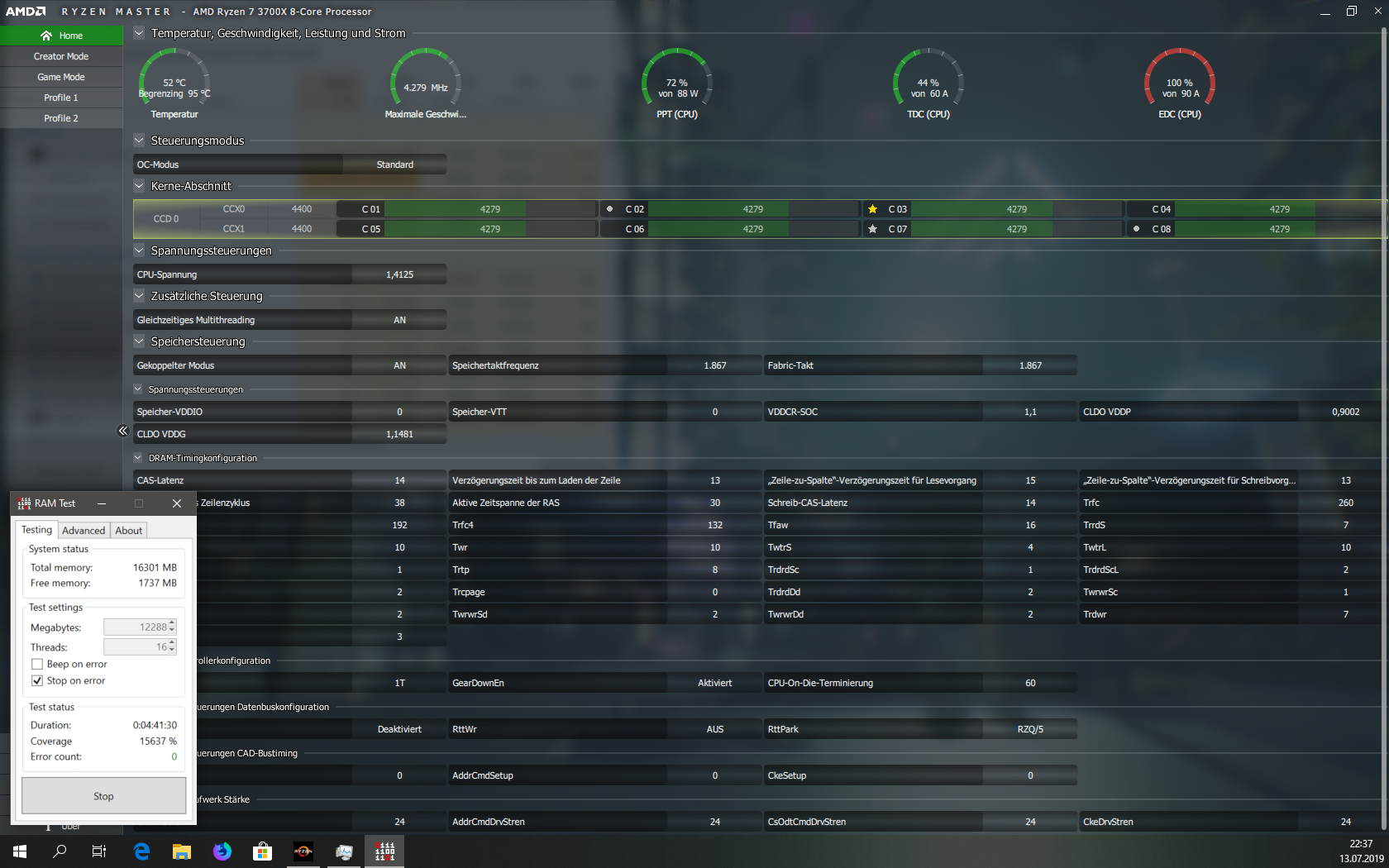Click the Maximale Geschwindigkeit gauge
This screenshot has width=1389, height=868.
click(x=426, y=80)
